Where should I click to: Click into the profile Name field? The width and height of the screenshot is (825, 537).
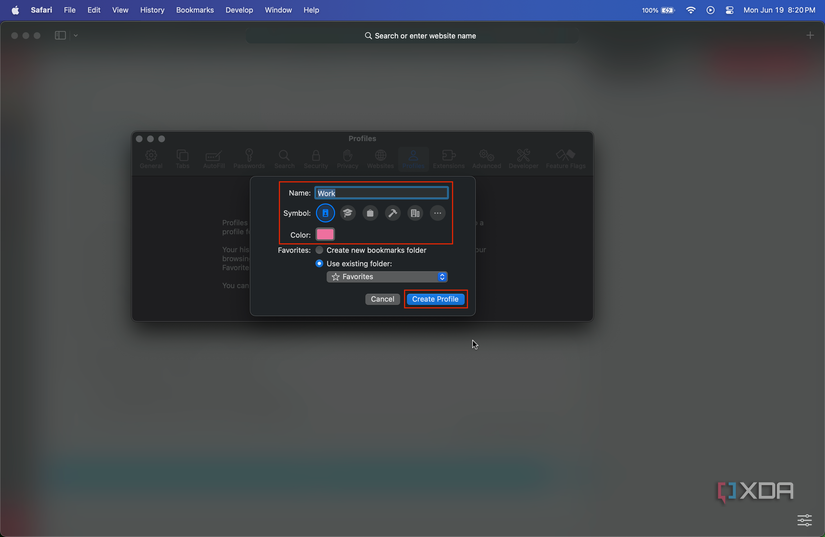point(381,193)
